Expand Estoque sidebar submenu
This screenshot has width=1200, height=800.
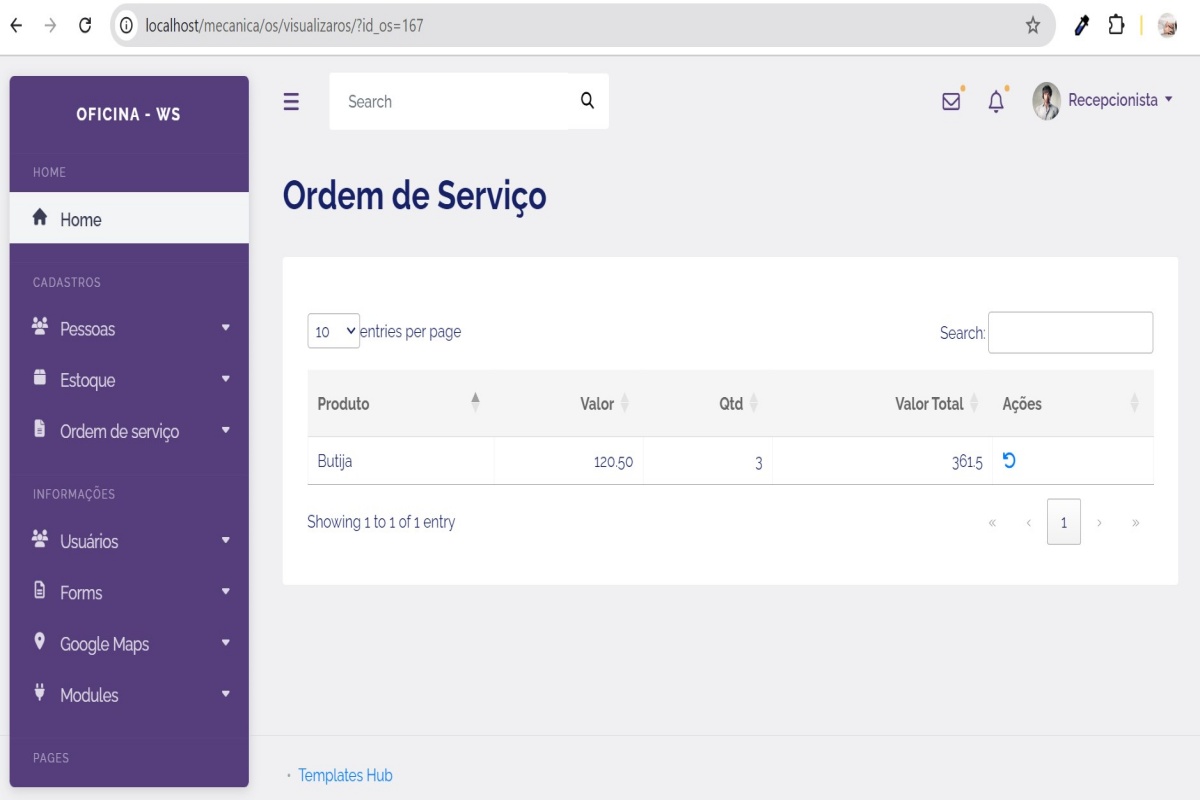point(129,380)
